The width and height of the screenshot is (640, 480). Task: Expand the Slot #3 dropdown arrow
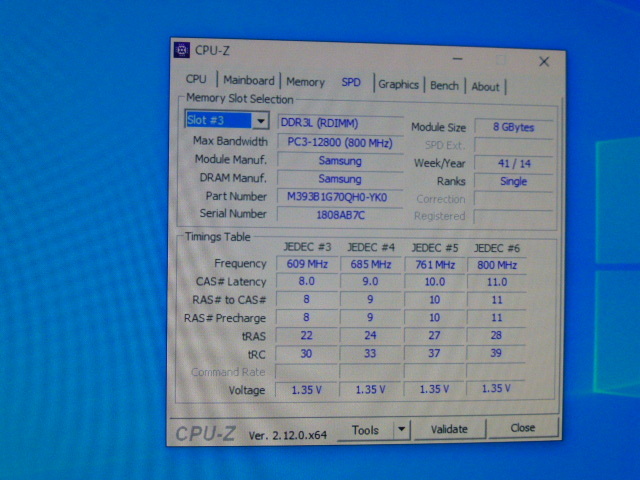pyautogui.click(x=260, y=121)
